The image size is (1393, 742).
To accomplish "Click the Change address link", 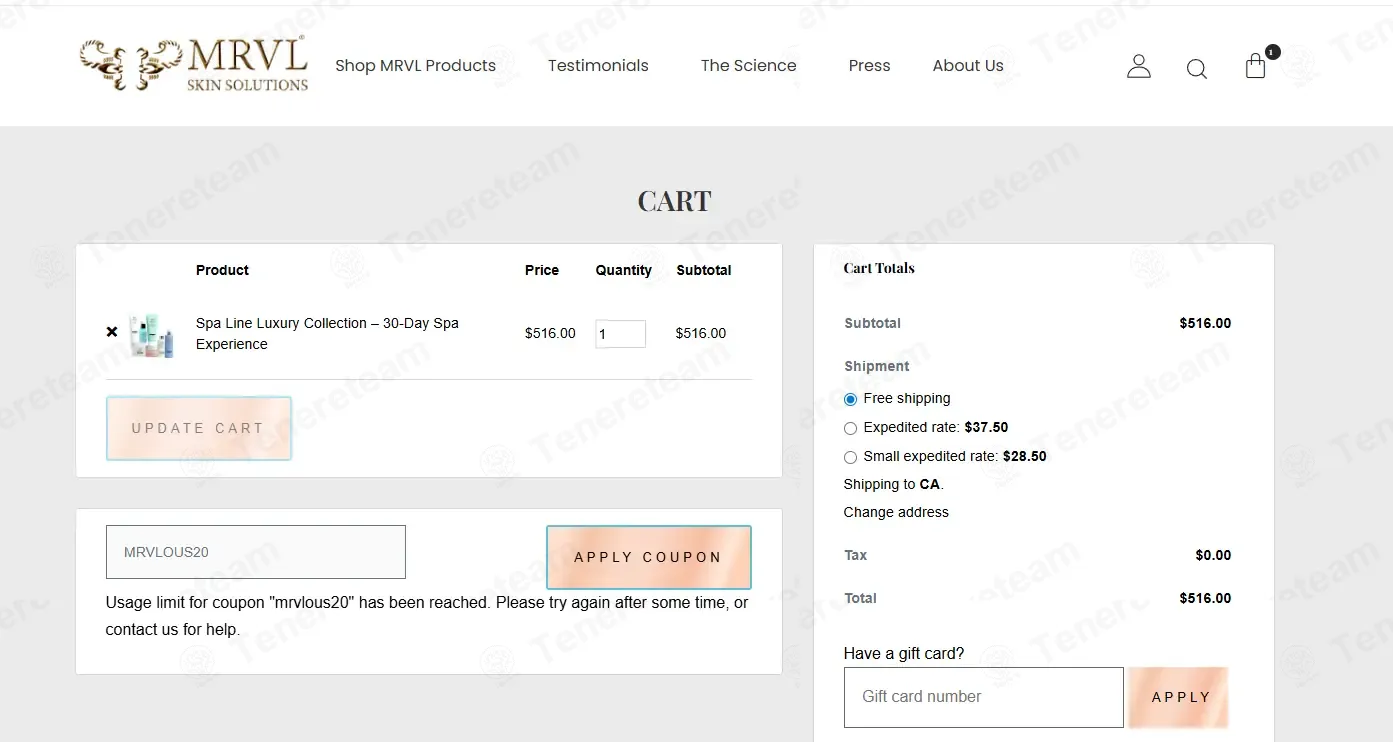I will point(896,512).
